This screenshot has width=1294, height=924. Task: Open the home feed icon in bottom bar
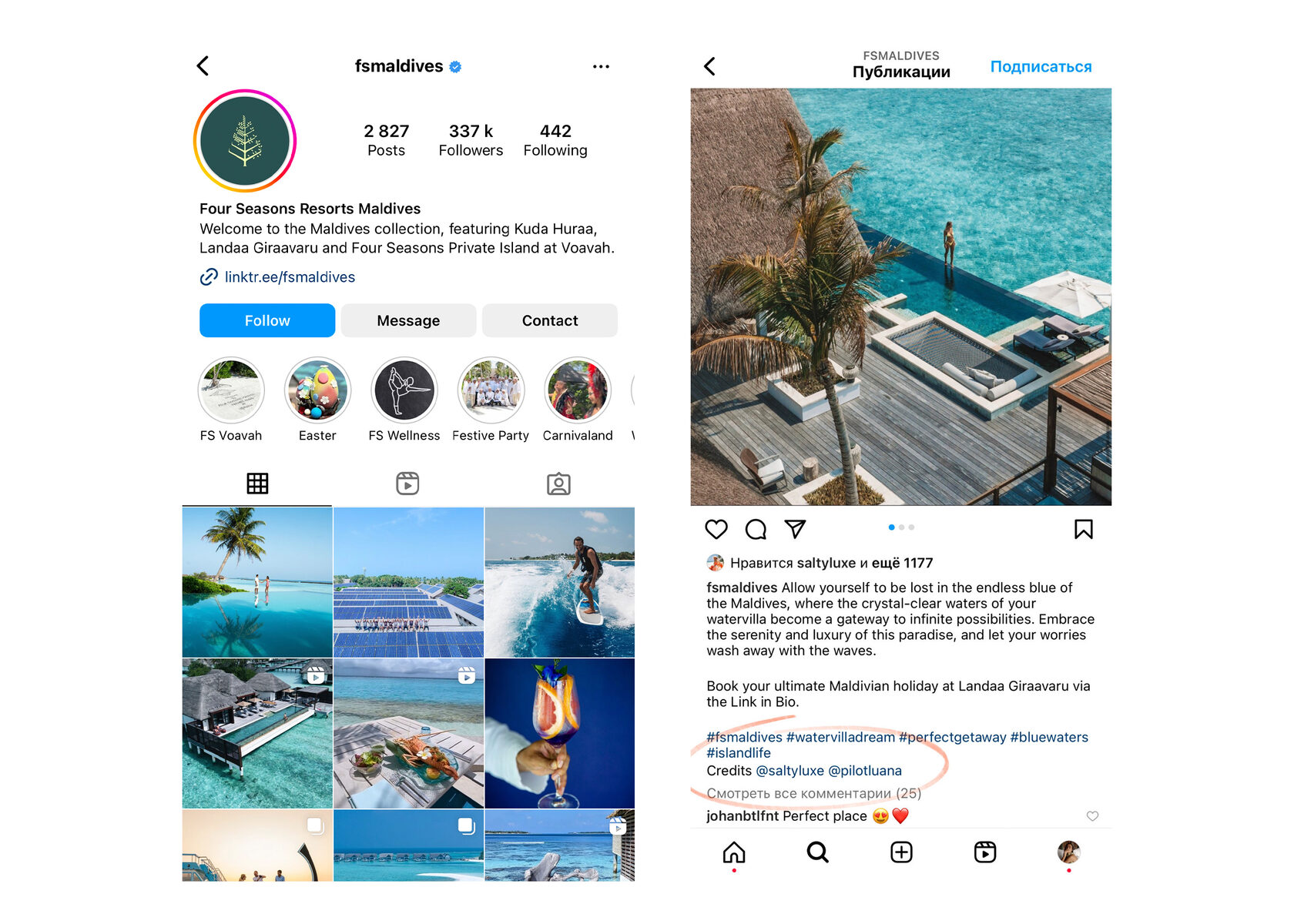pos(734,852)
